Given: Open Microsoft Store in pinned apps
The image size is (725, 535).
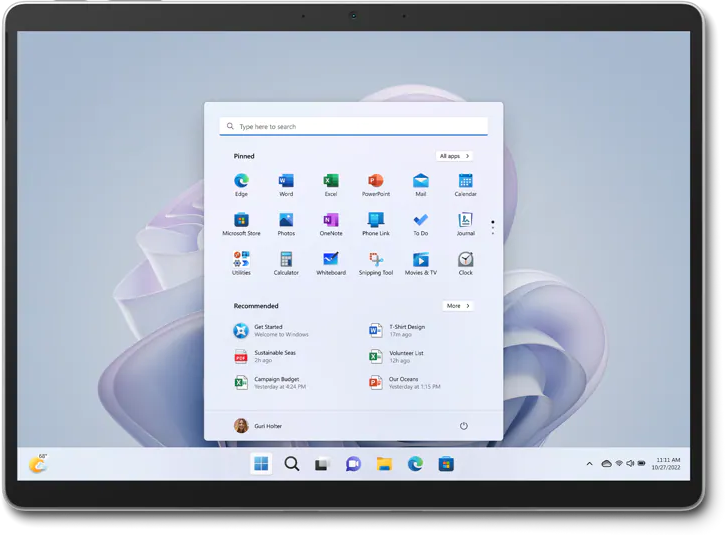Looking at the screenshot, I should (x=241, y=224).
